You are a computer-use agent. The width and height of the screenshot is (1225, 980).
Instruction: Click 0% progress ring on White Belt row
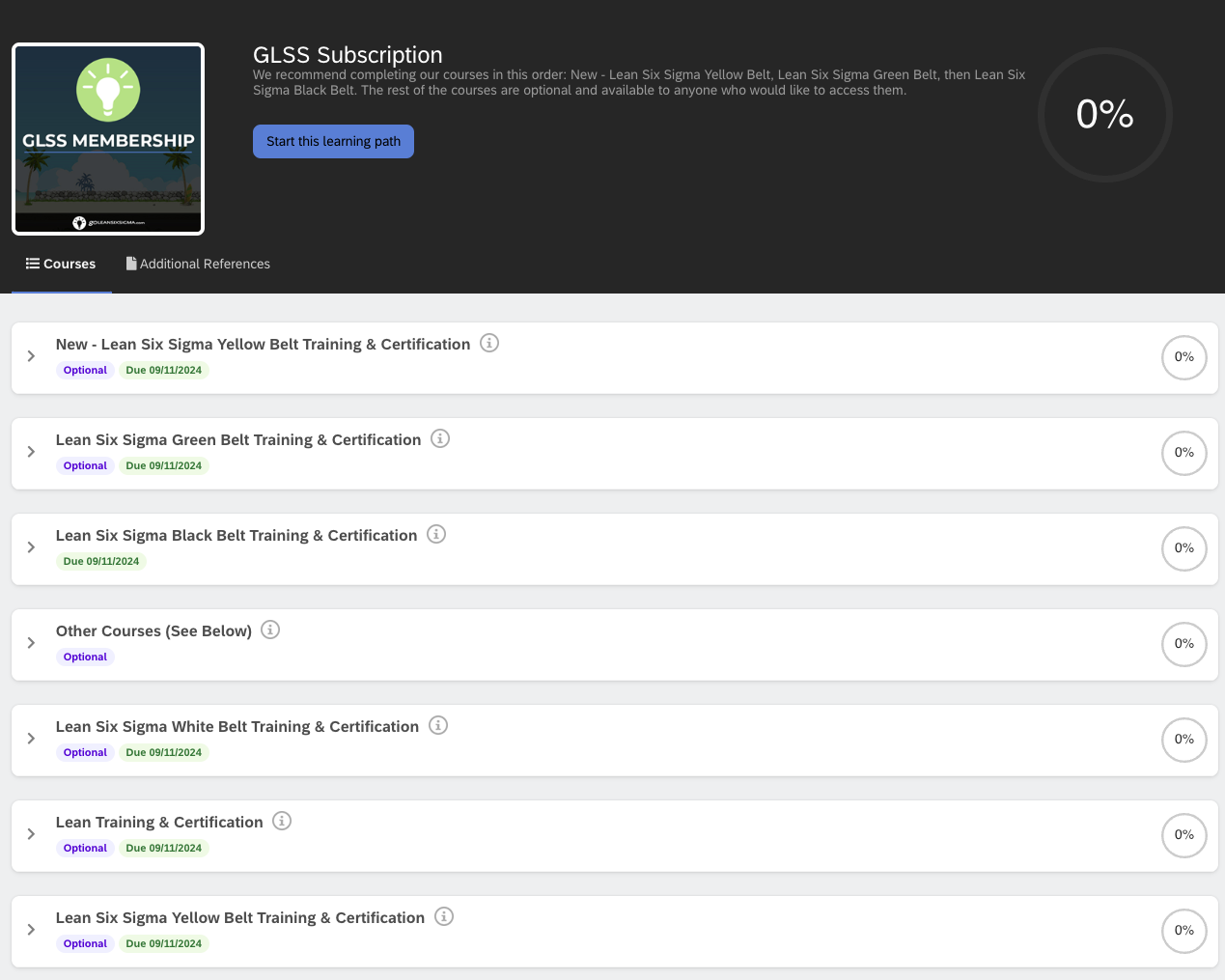tap(1184, 740)
